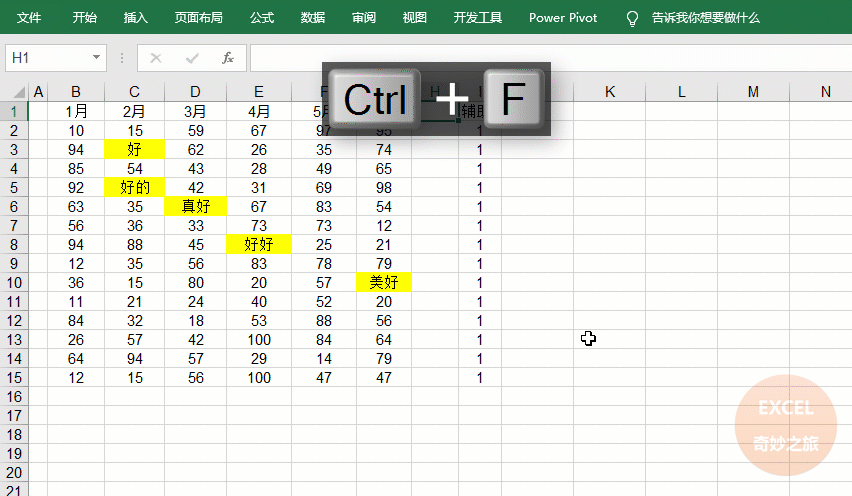Click cell with 100 in row 15
The height and width of the screenshot is (496, 852).
pos(259,378)
